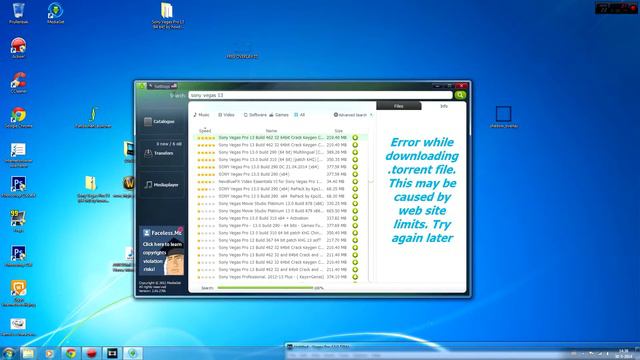Open Windows Media Player from the taskbar
640x360 pixels.
(49, 353)
